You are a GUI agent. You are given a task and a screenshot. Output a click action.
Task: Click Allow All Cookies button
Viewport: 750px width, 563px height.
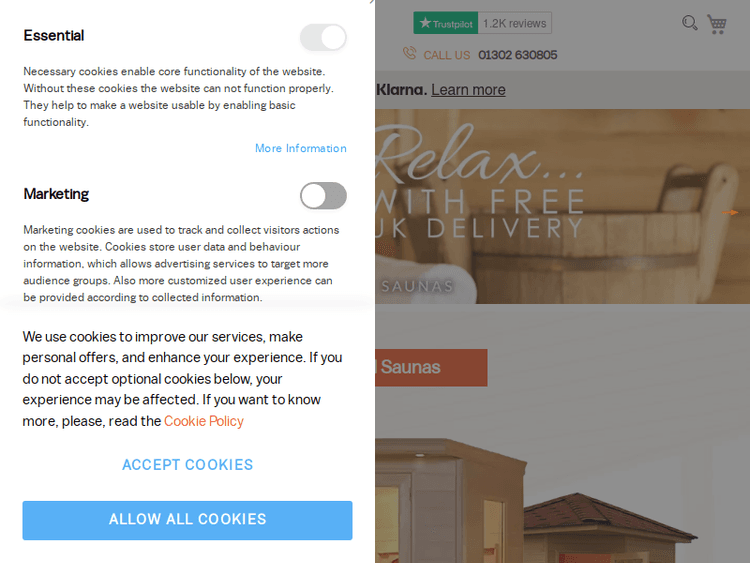[x=188, y=520]
